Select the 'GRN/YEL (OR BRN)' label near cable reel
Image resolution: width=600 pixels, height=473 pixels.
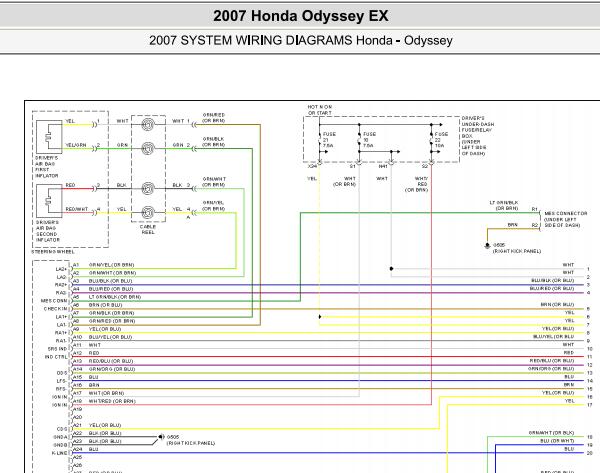[214, 206]
